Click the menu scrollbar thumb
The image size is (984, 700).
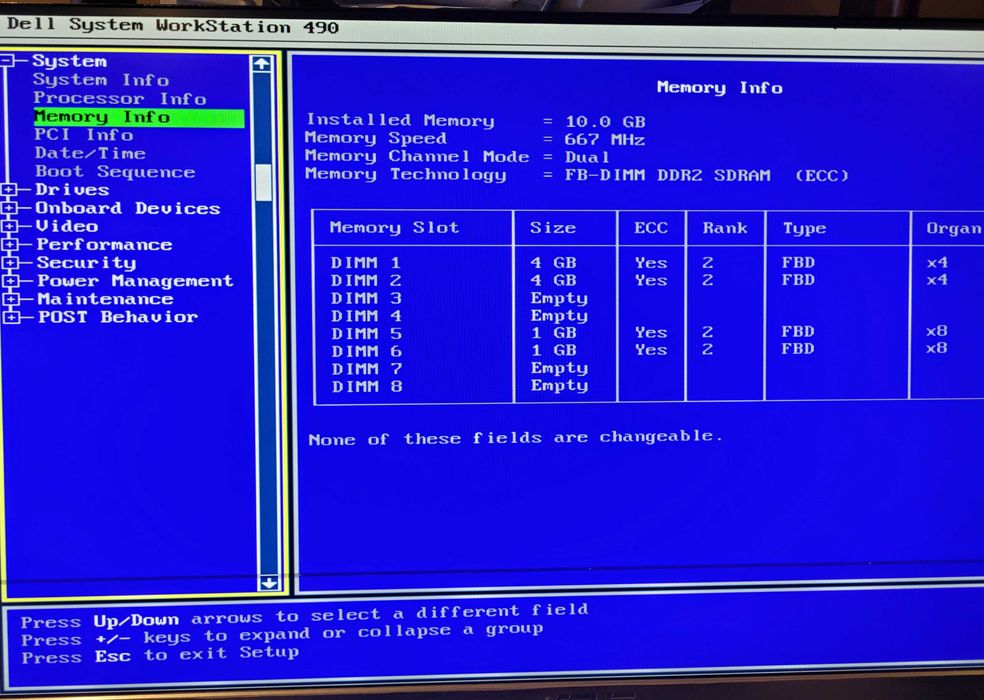(264, 183)
